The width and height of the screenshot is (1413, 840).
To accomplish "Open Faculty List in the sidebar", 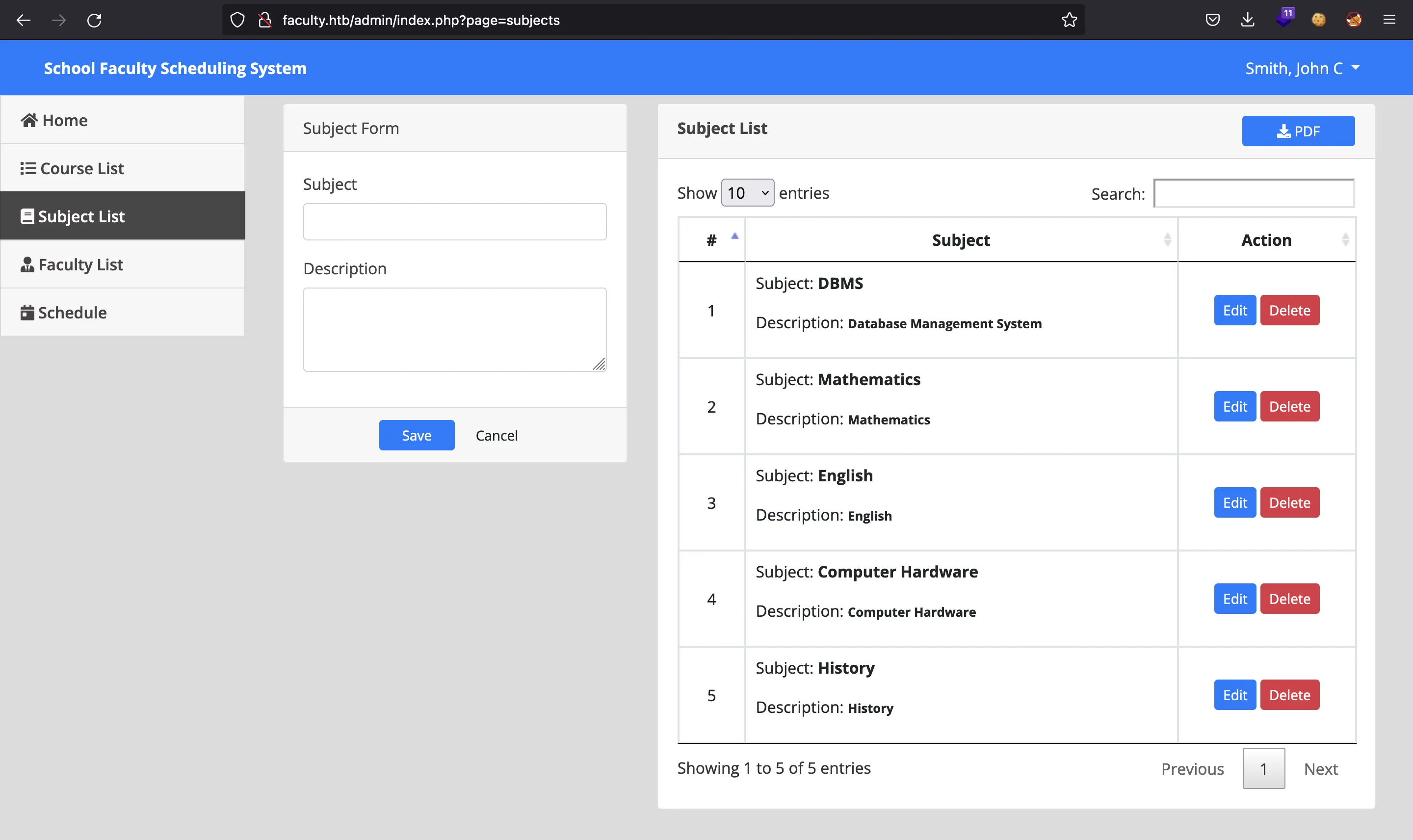I will pyautogui.click(x=123, y=264).
